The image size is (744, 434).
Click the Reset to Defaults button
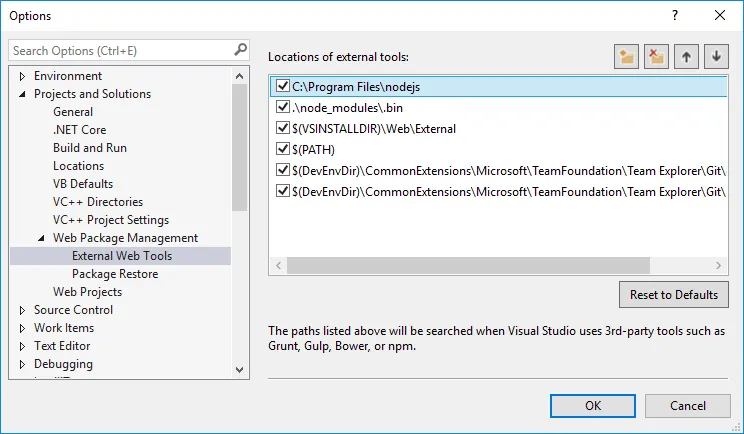(x=673, y=295)
